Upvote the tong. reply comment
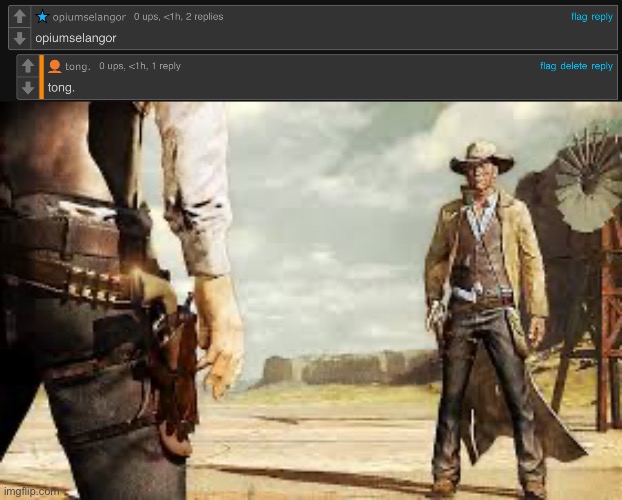This screenshot has height=500, width=622. point(28,66)
